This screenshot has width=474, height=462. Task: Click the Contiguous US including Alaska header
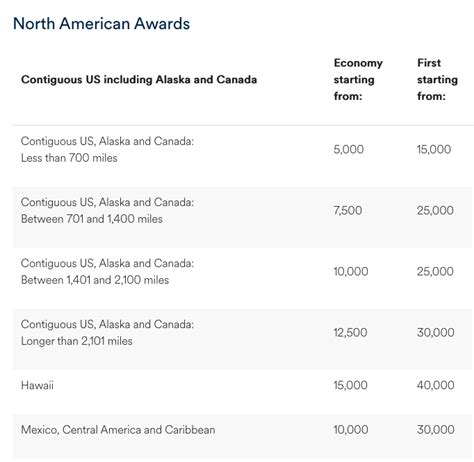click(x=139, y=79)
